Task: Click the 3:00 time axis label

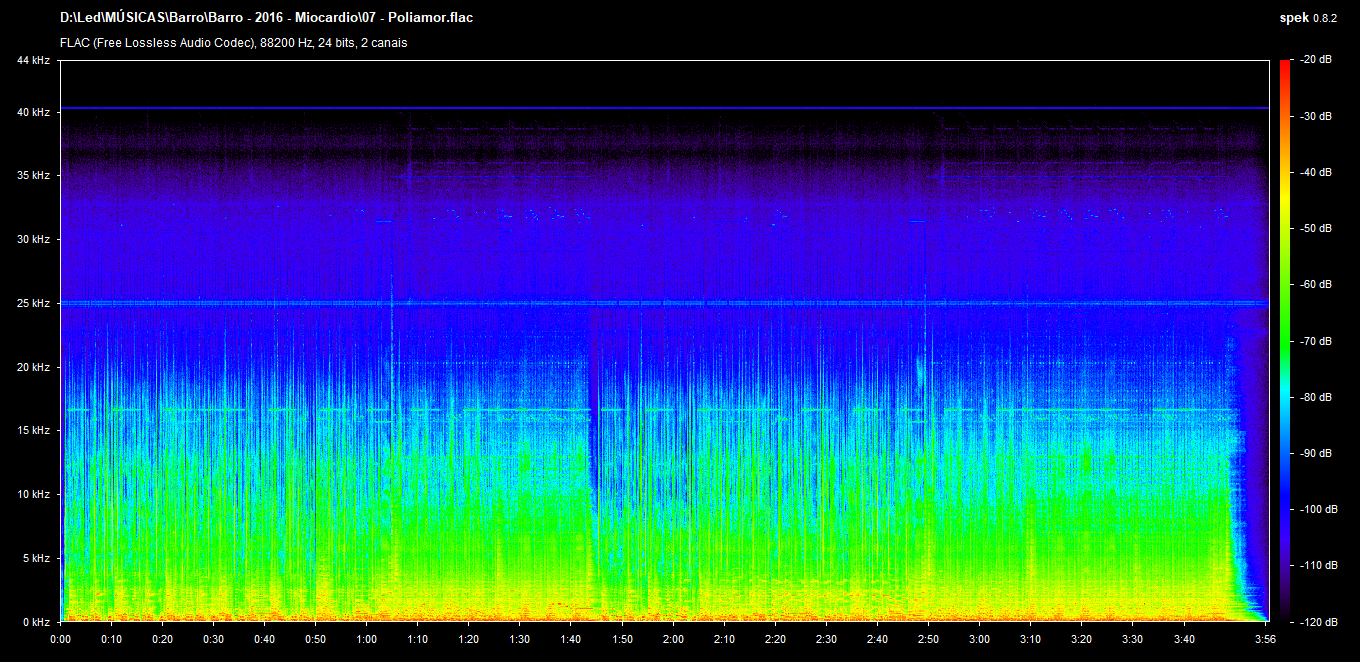Action: coord(979,639)
